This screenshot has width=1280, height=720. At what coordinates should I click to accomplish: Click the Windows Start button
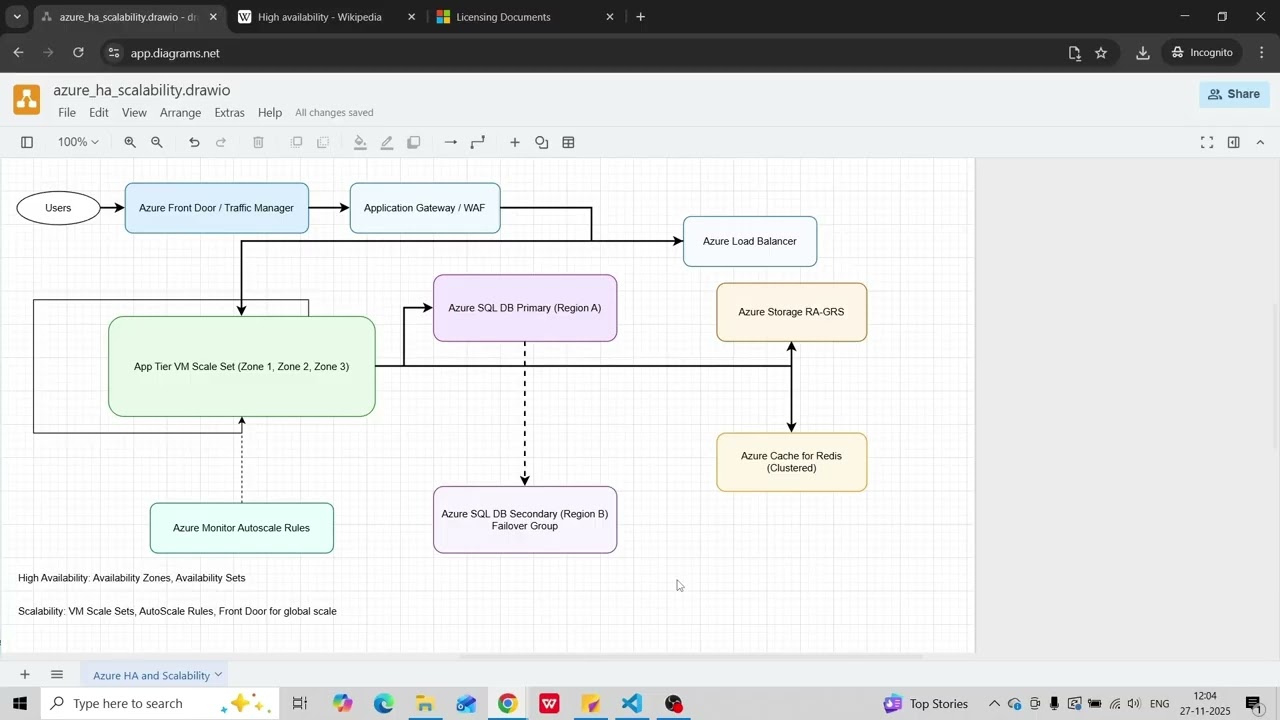(x=20, y=704)
